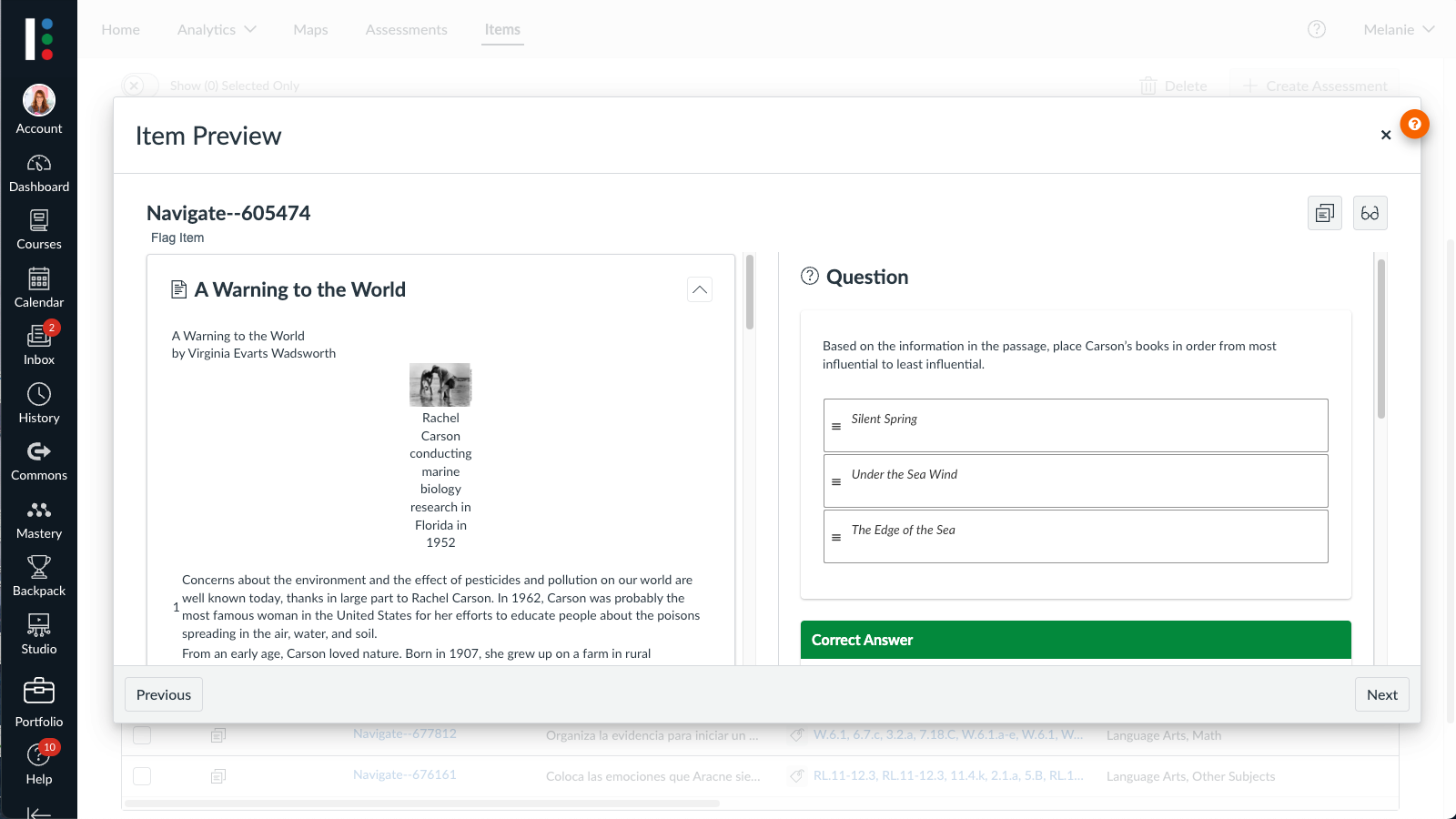Viewport: 1456px width, 819px height.
Task: Click the Flag Item link
Action: click(177, 238)
